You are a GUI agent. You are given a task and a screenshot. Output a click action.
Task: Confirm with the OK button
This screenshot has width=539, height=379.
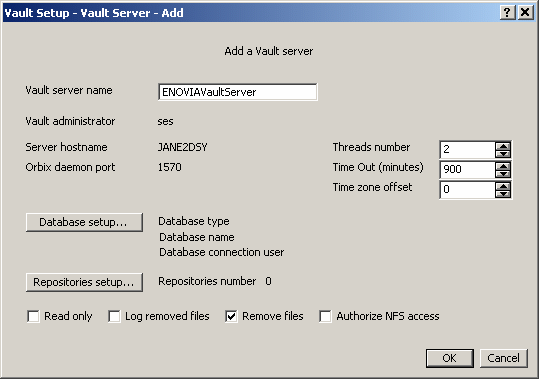click(450, 358)
